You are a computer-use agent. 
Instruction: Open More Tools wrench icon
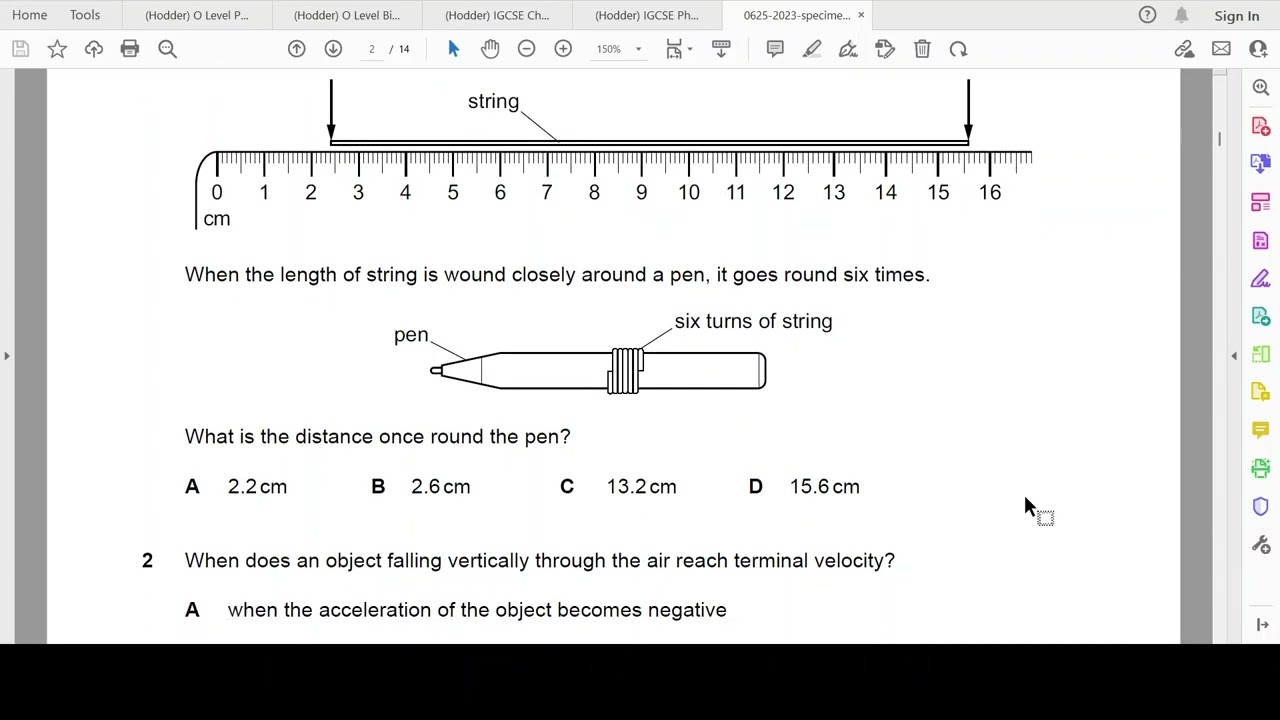(1260, 544)
